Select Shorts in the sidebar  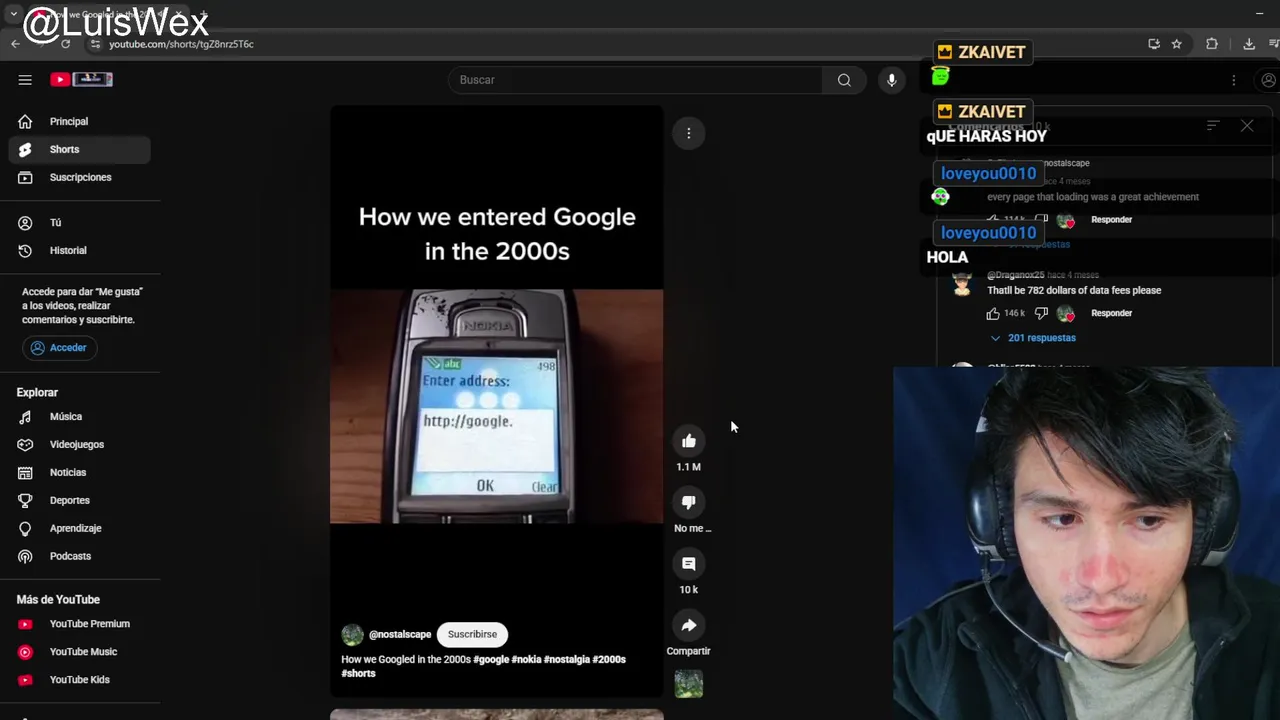tap(80, 149)
